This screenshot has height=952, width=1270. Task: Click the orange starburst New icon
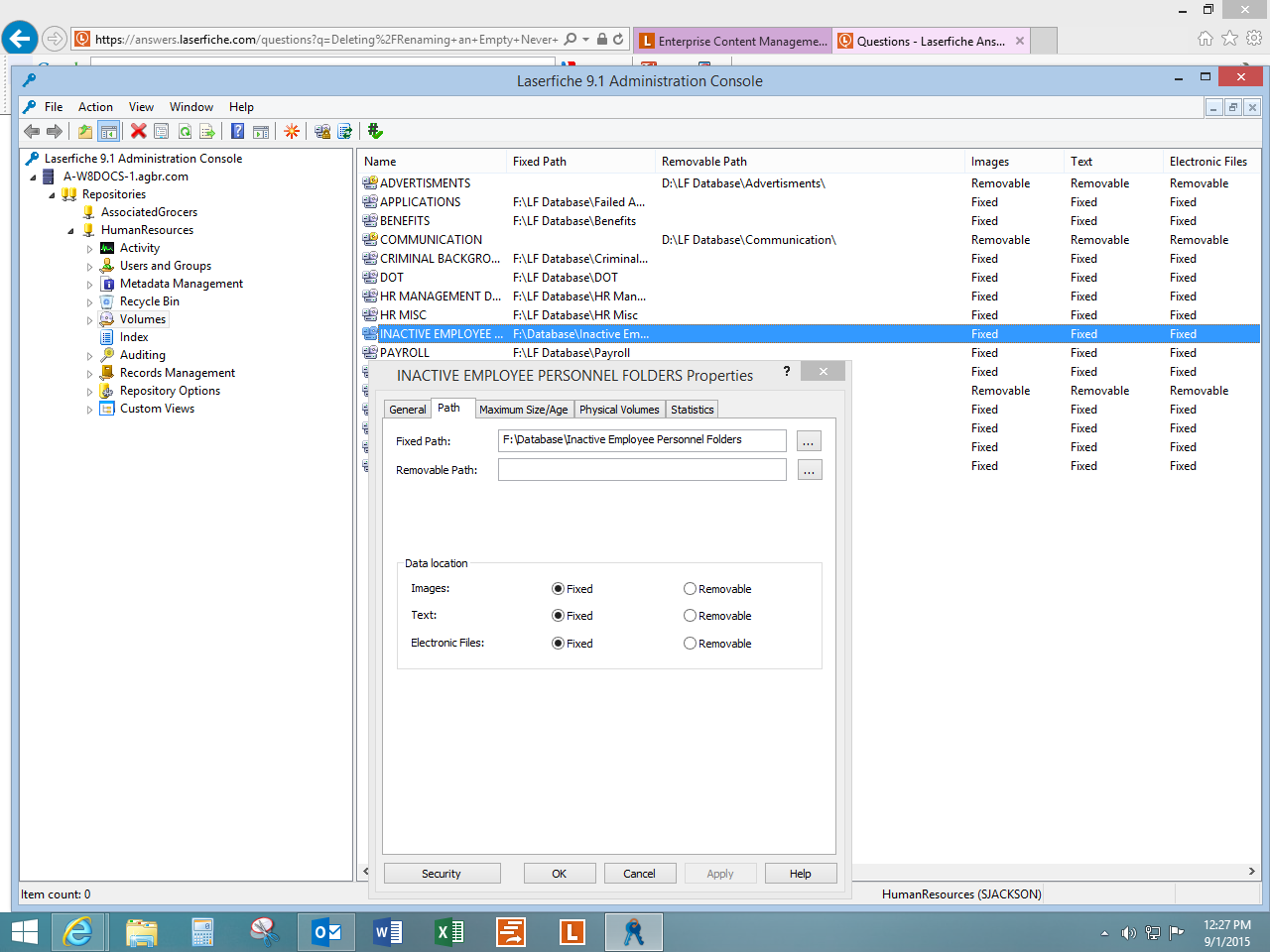[x=292, y=131]
